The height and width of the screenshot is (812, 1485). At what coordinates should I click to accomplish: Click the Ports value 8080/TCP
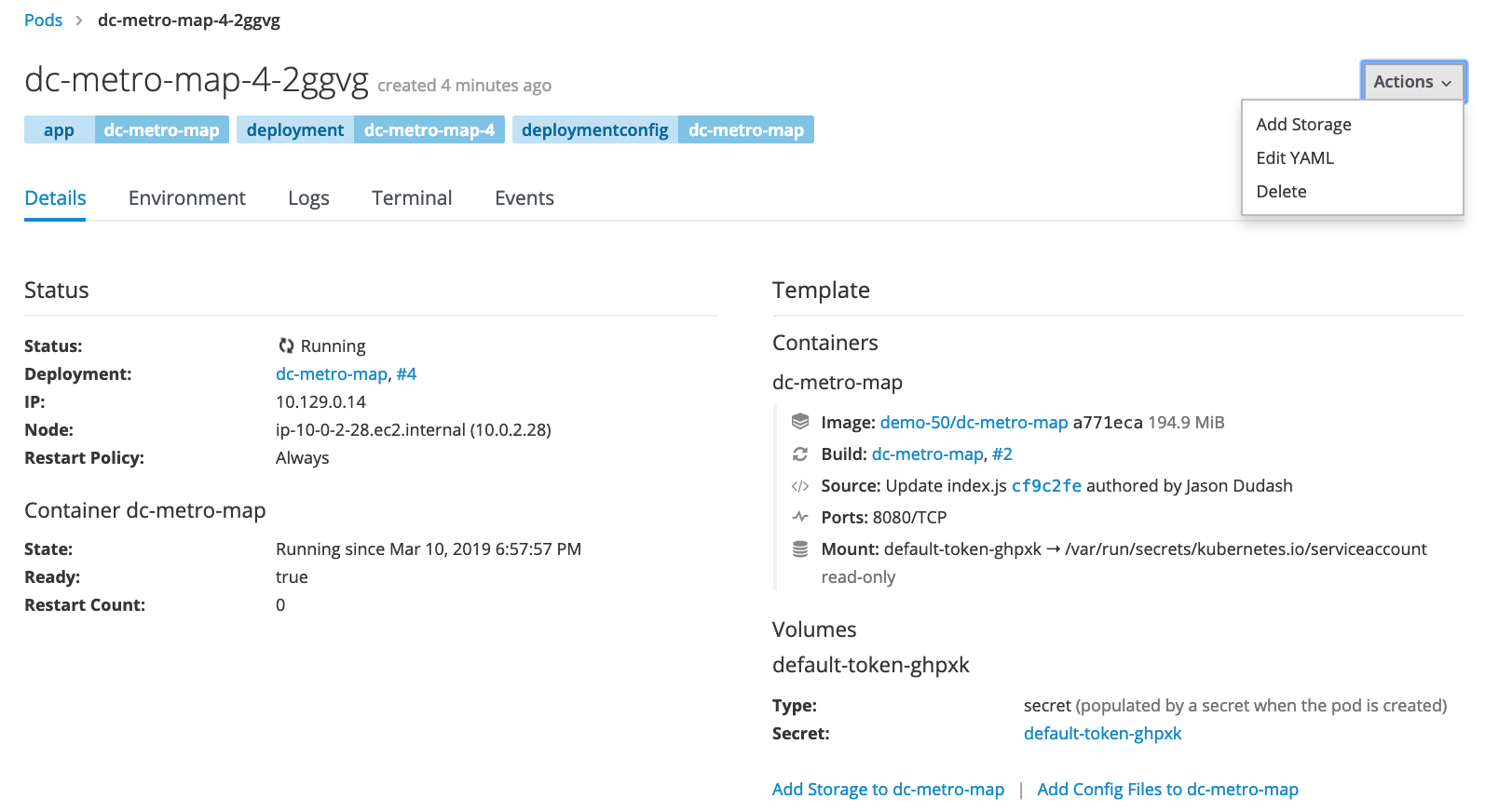coord(909,517)
